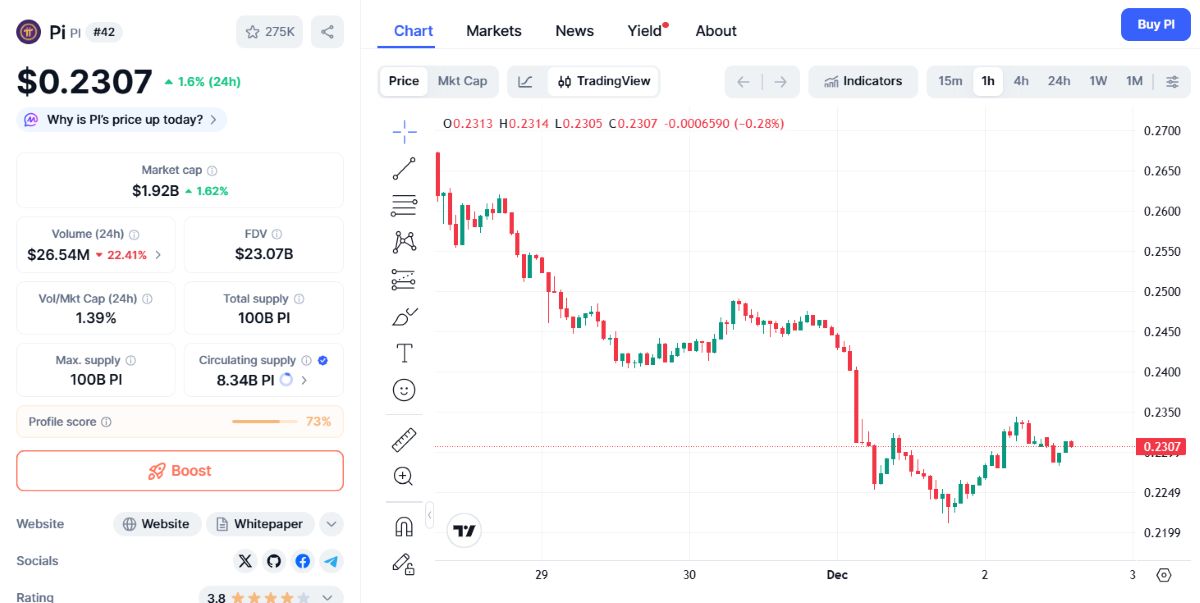This screenshot has height=603, width=1200.
Task: Switch chart to Mkt Cap mode
Action: click(x=463, y=81)
